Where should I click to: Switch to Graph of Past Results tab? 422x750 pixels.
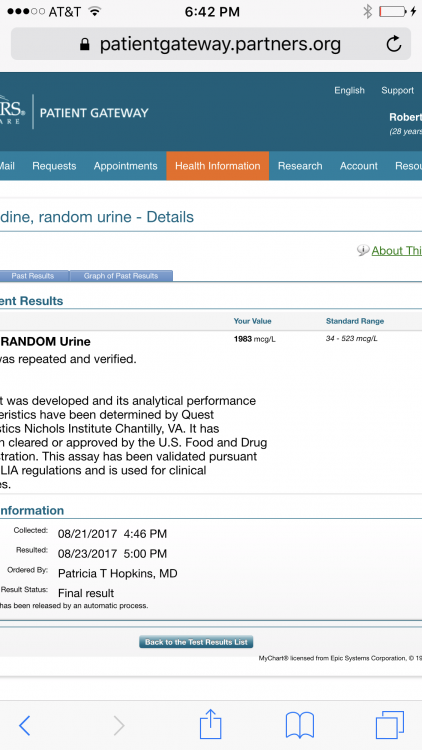121,276
